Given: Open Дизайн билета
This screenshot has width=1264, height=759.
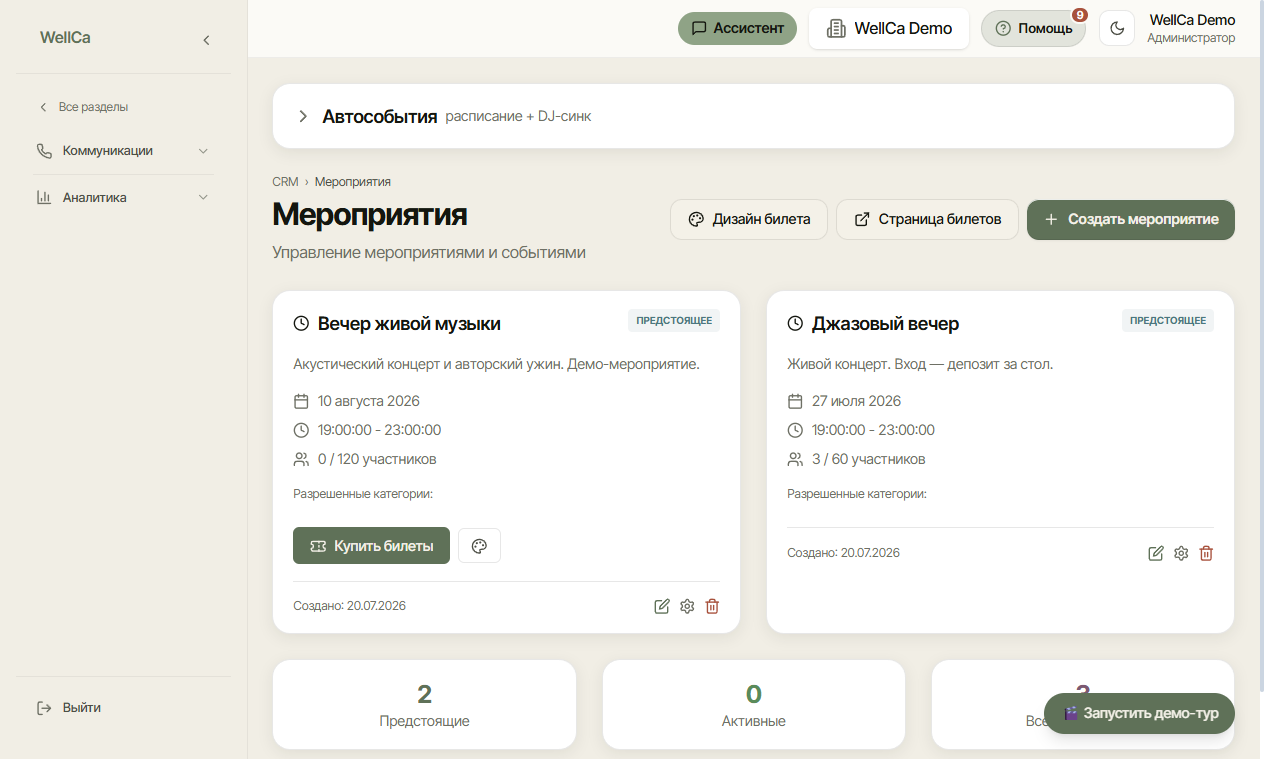Looking at the screenshot, I should coord(749,219).
